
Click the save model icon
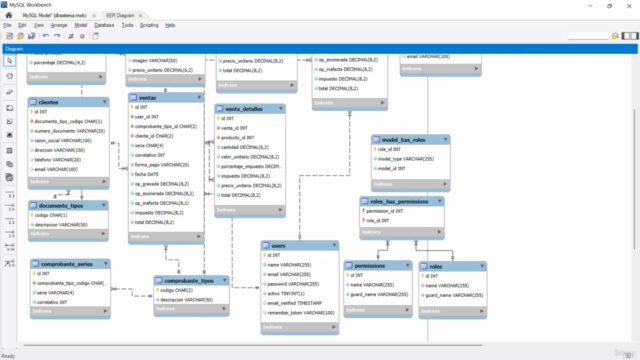(31, 36)
